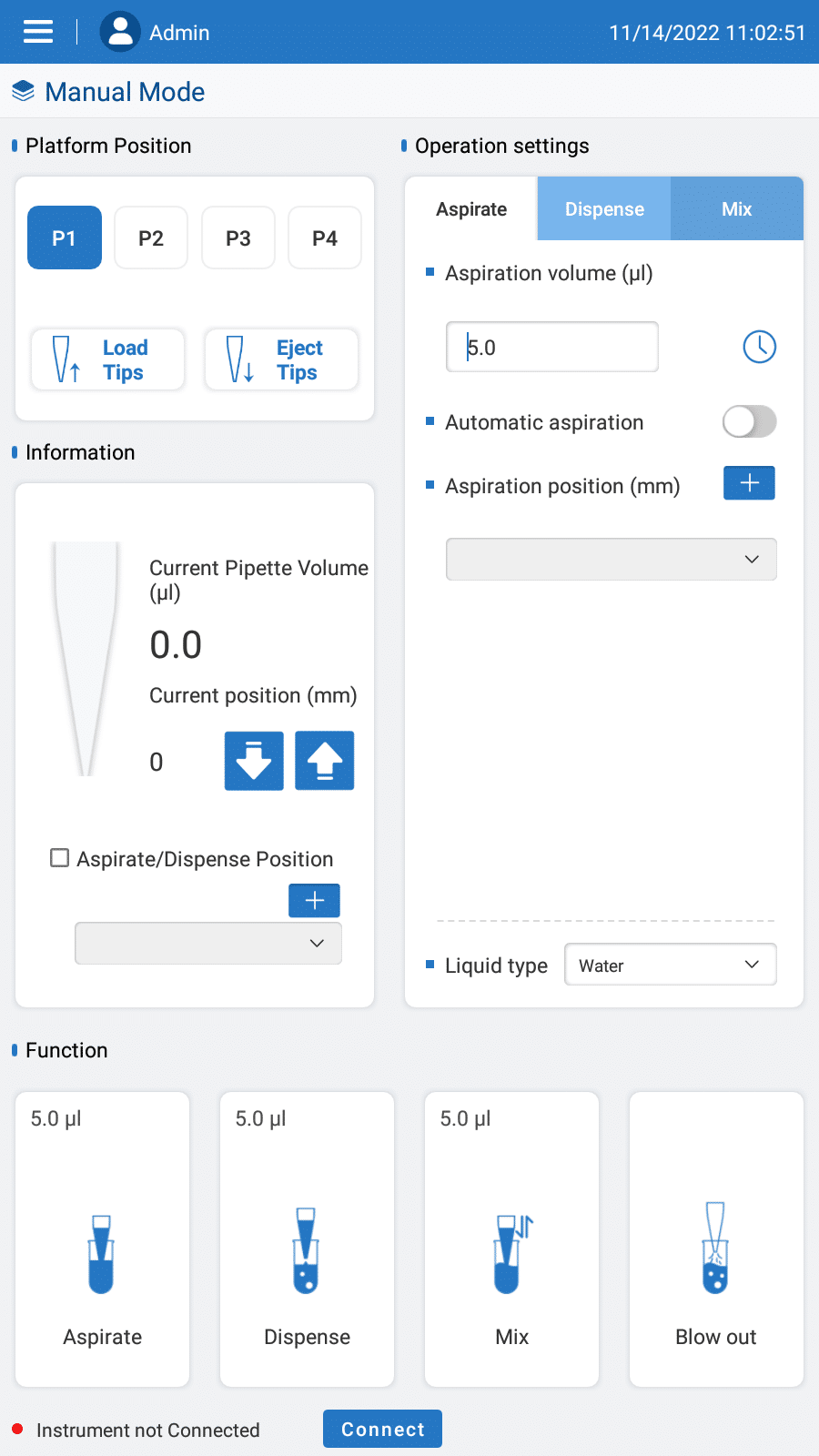This screenshot has height=1456, width=819.
Task: Focus the Aspiration volume input field
Action: [551, 347]
